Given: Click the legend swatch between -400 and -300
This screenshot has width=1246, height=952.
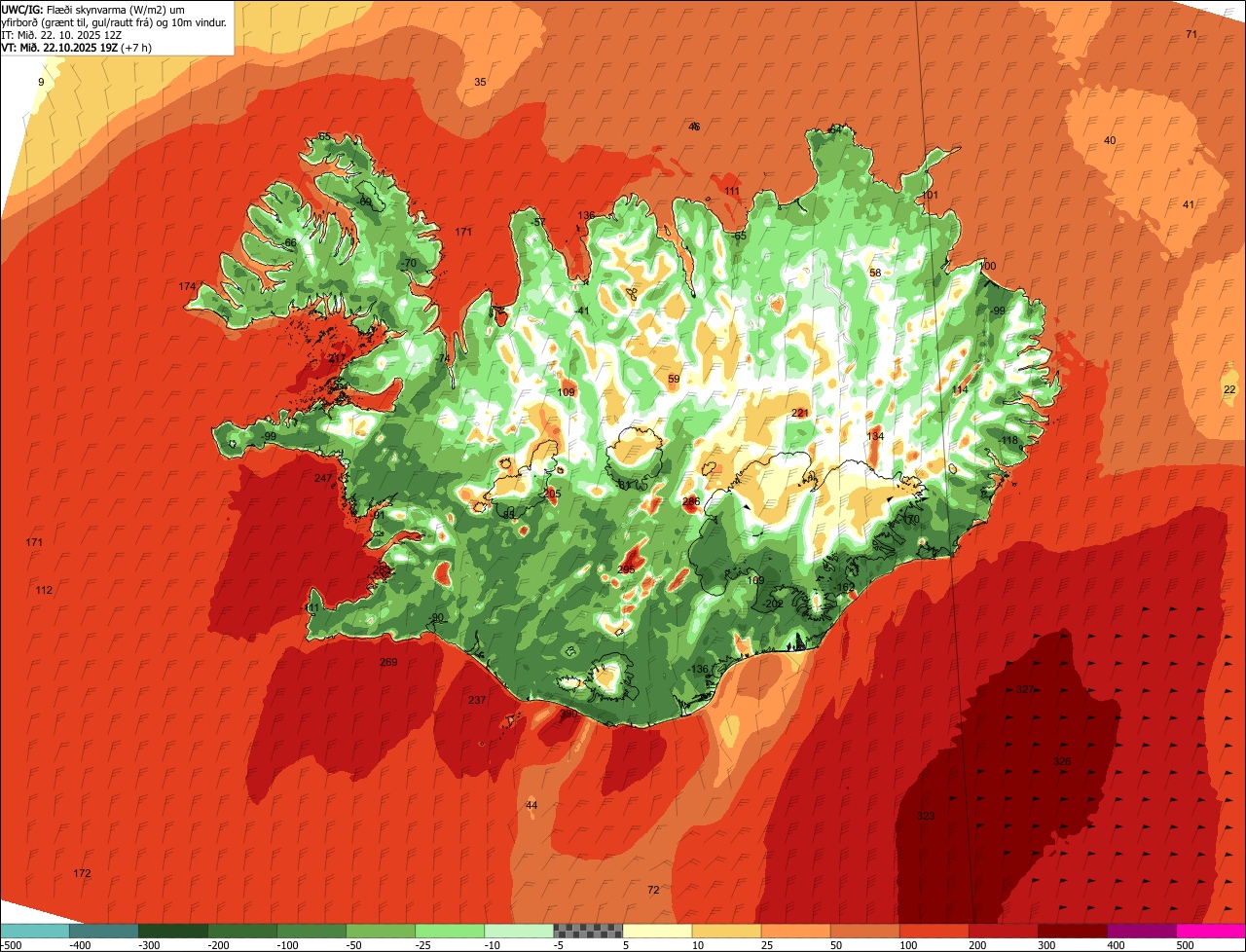Looking at the screenshot, I should [103, 931].
